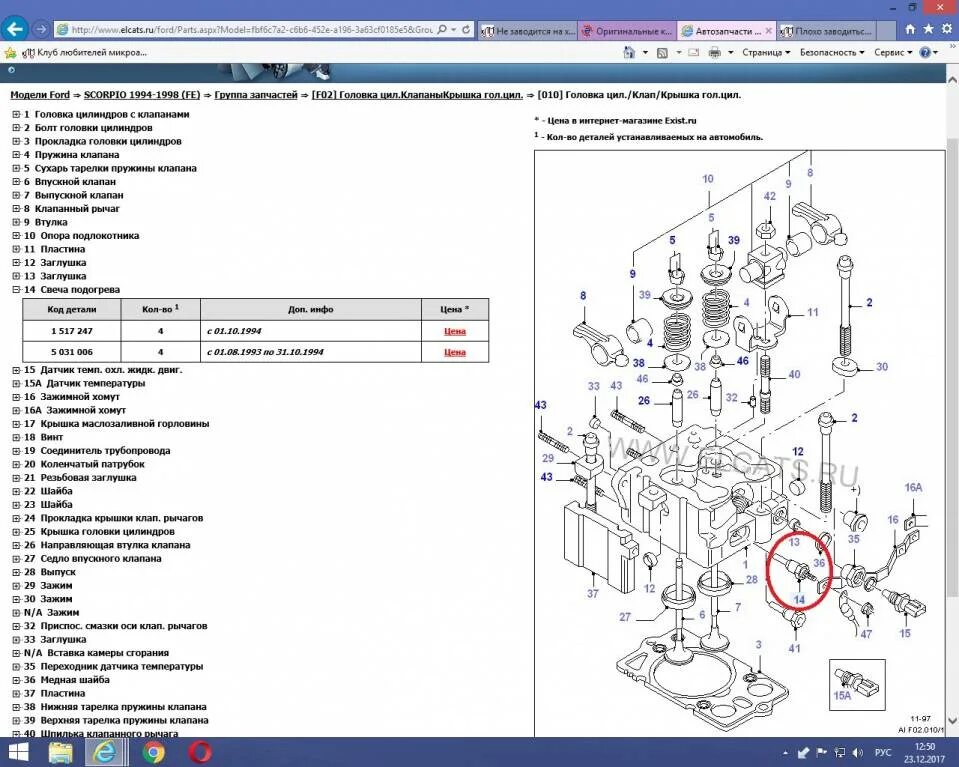Click tree row '24 Прокладка крышки клап. рычагов'
The height and width of the screenshot is (767, 959).
pos(113,518)
